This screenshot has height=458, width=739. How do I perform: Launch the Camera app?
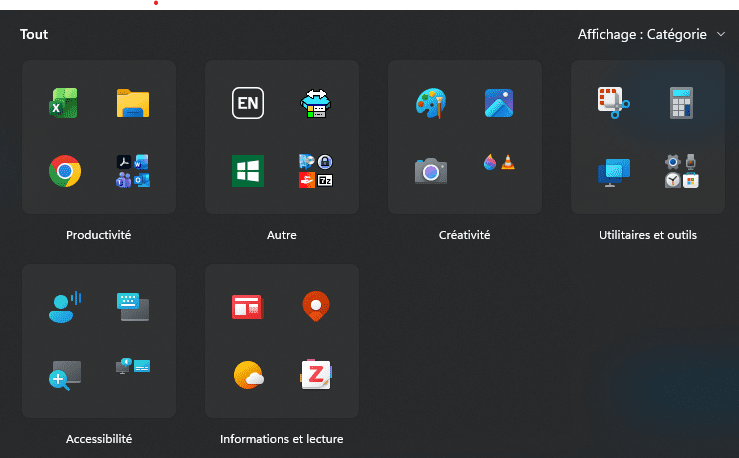click(431, 171)
